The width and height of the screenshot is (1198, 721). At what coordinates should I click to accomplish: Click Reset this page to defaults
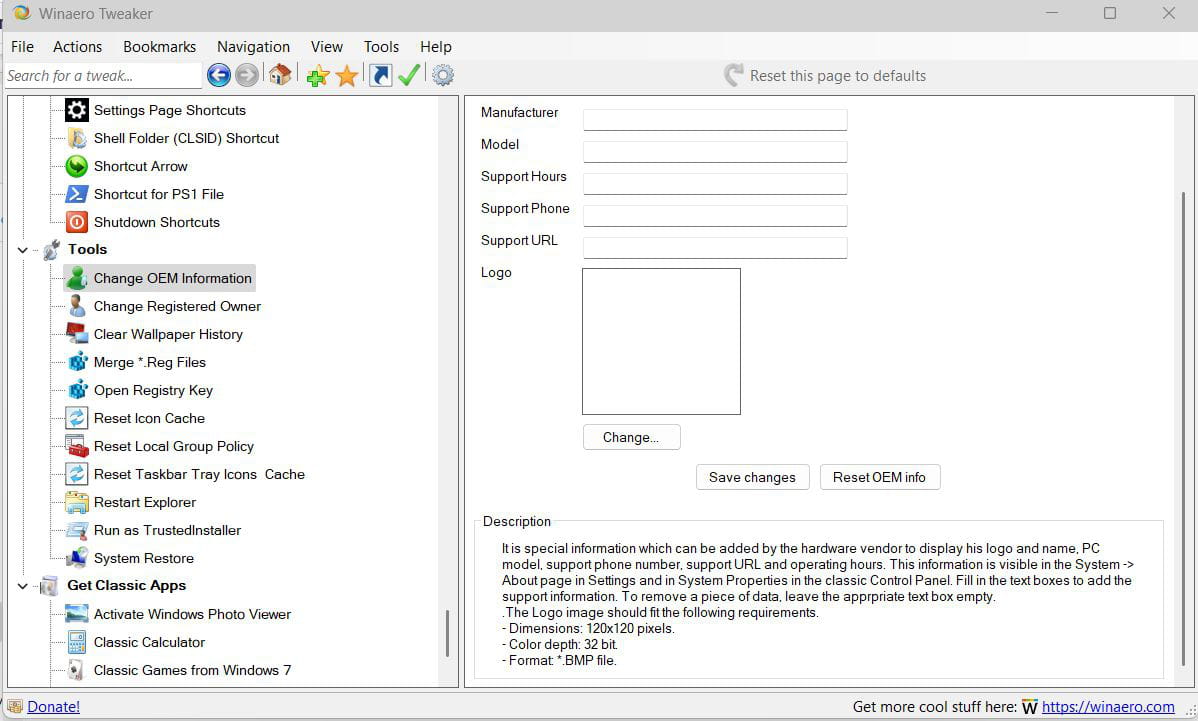tap(825, 76)
